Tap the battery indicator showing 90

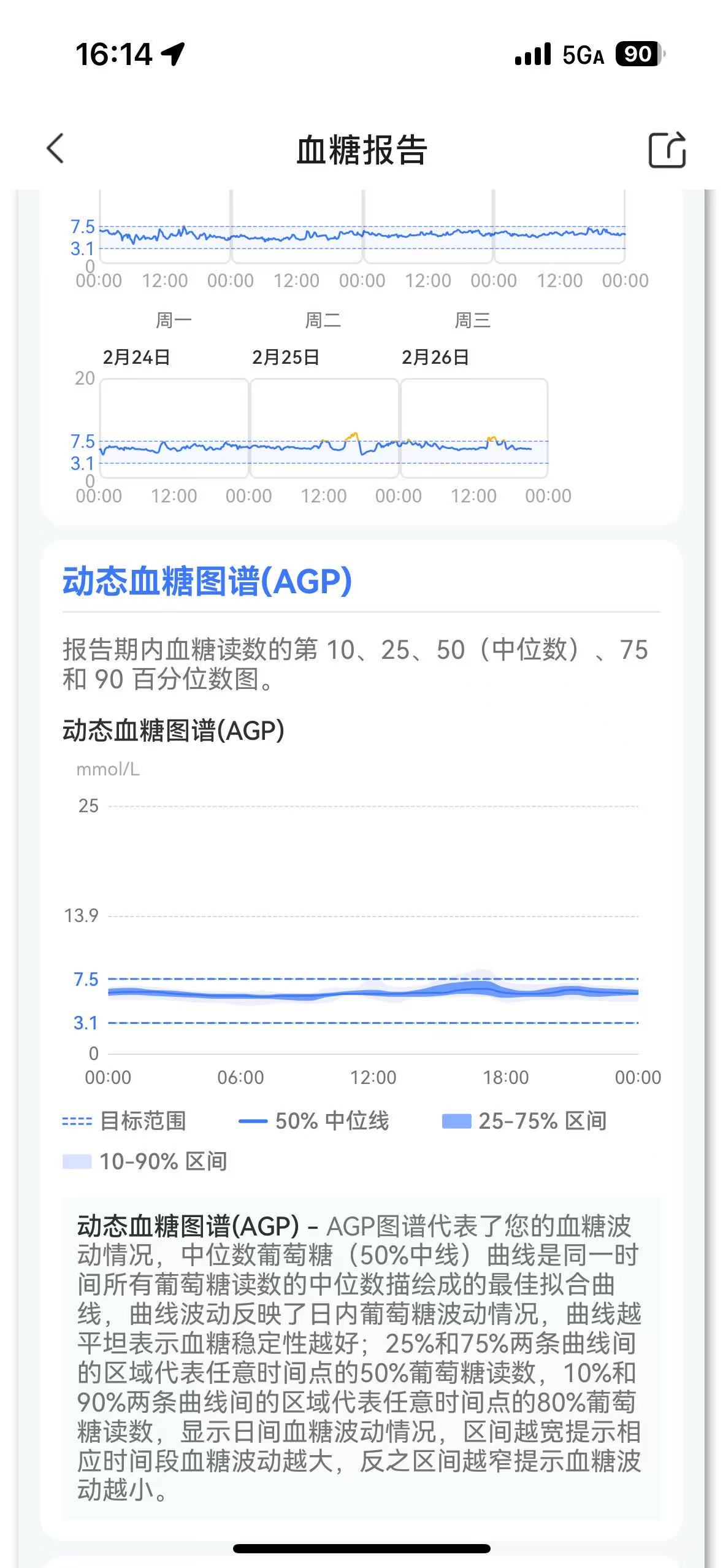(x=640, y=54)
